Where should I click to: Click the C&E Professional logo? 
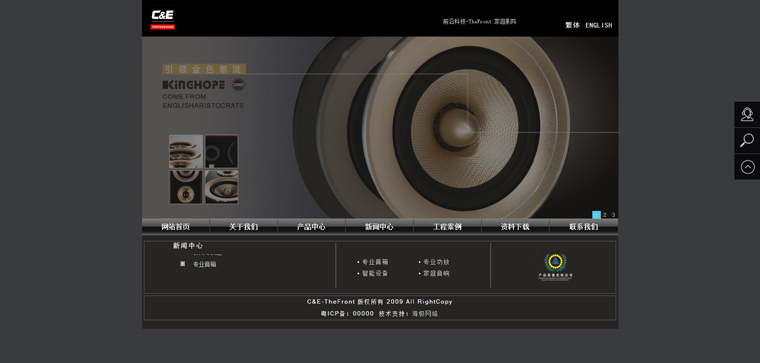162,19
